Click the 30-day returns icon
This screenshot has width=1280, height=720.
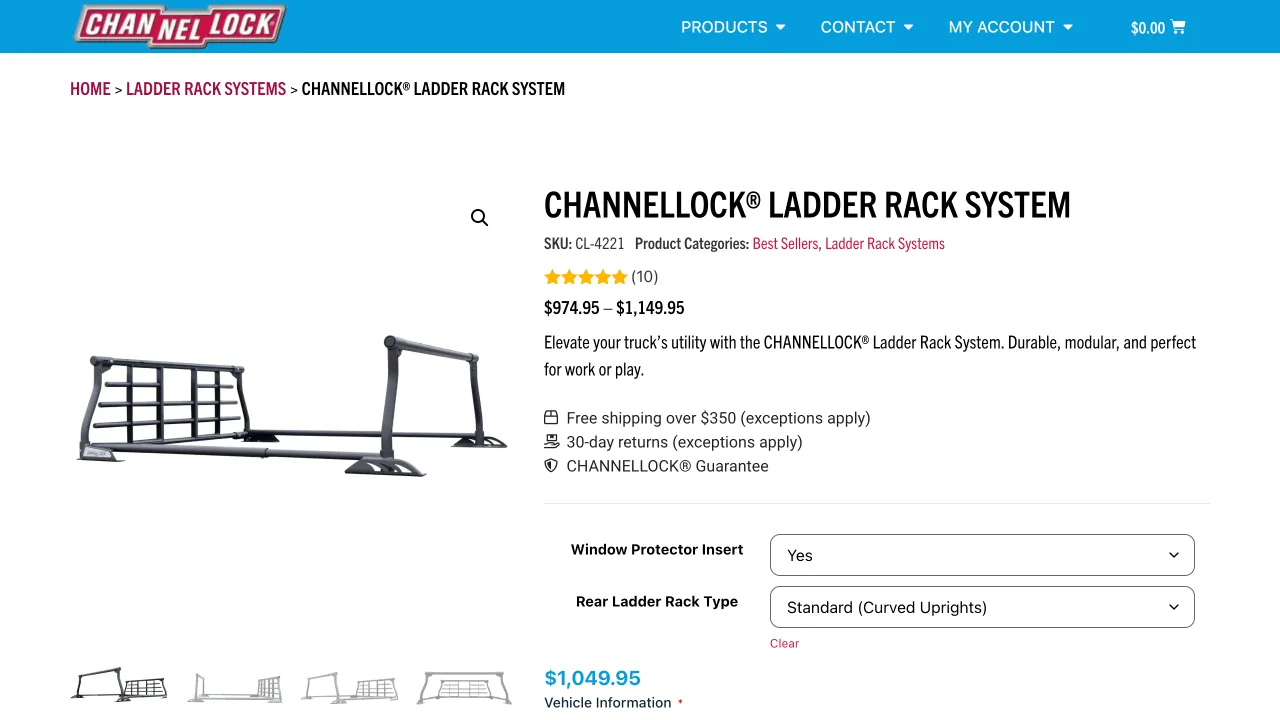[551, 441]
